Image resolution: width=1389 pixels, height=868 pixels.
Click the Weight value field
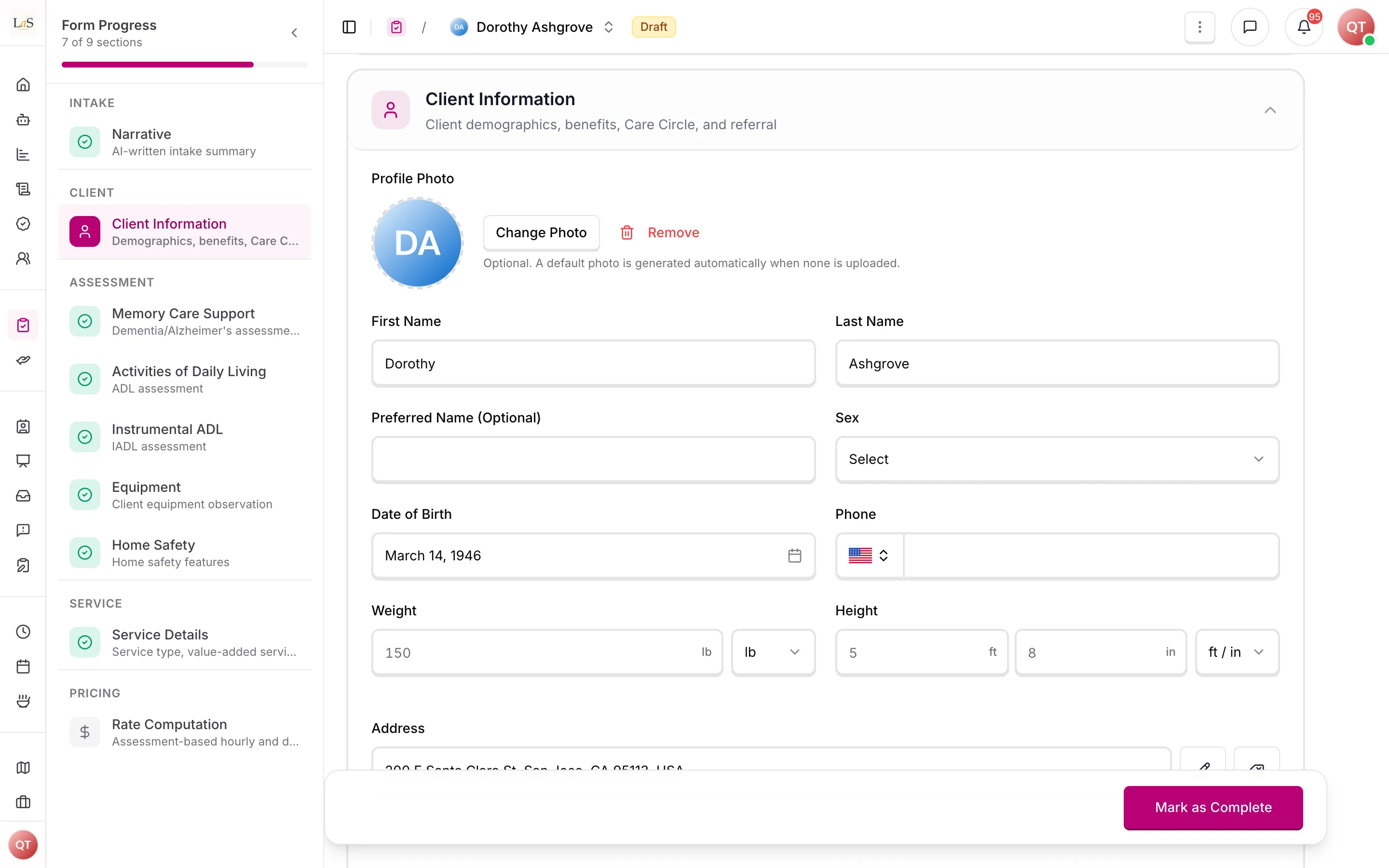click(x=547, y=652)
